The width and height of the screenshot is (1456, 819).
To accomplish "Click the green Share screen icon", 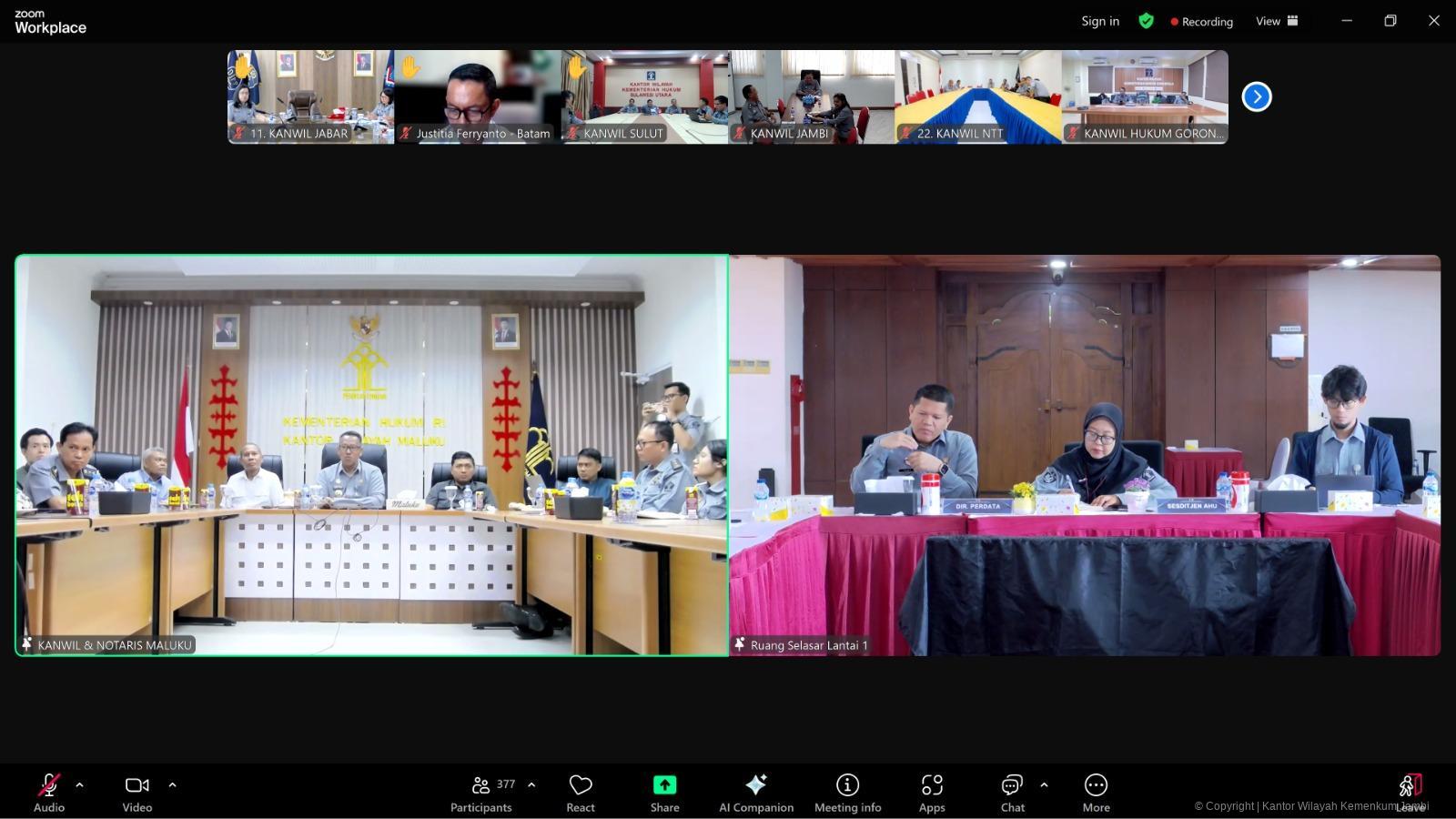I will pos(664,785).
